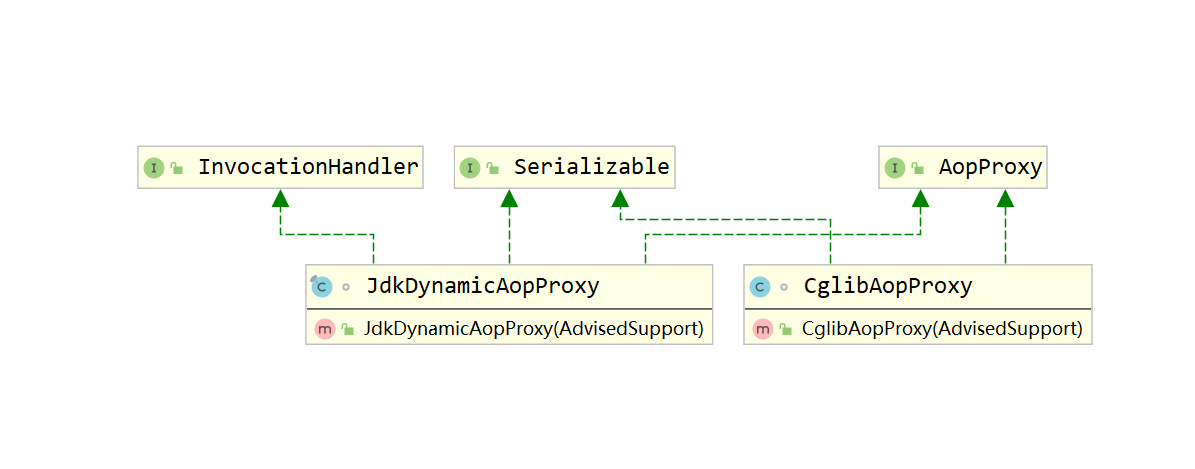Click the CglibAopProxy constructor method icon

[x=762, y=328]
